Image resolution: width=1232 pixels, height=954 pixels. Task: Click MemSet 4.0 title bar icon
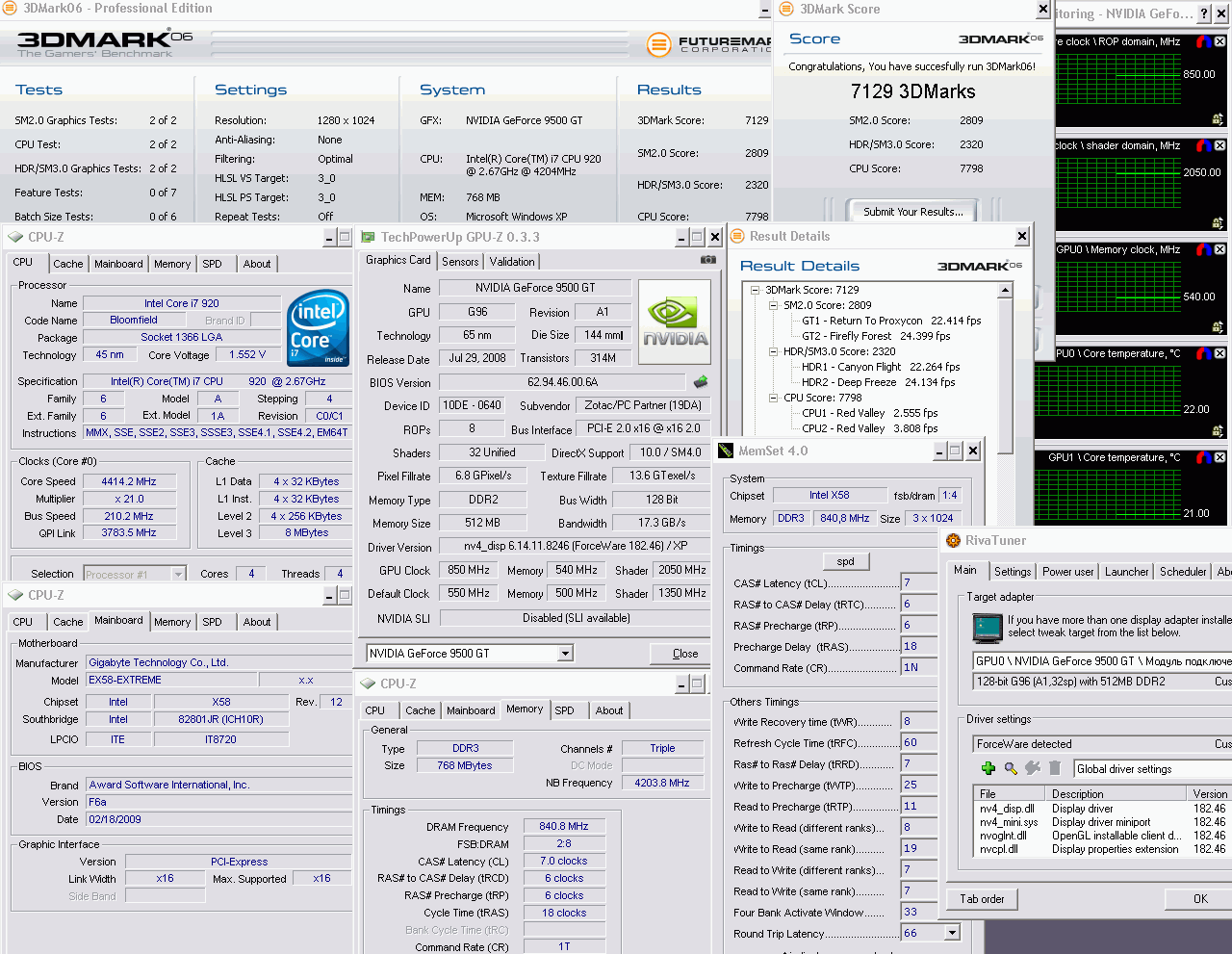(725, 451)
